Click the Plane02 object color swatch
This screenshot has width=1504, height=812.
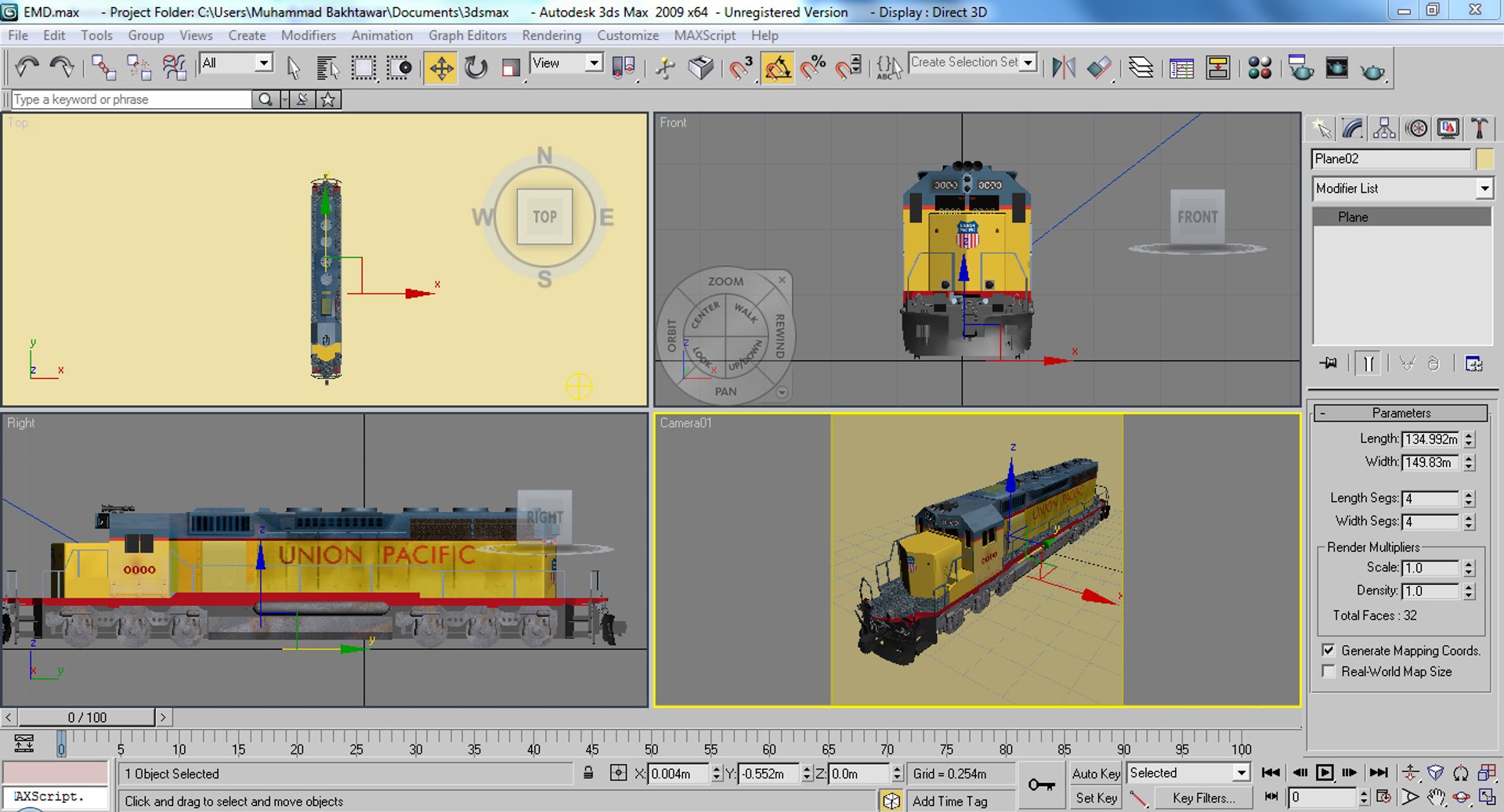tap(1484, 159)
